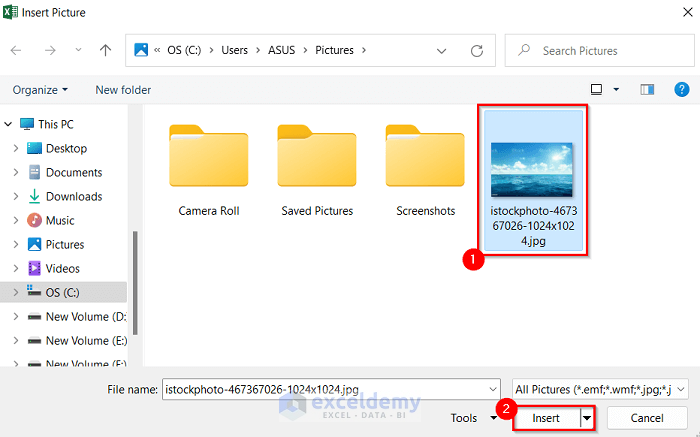Image resolution: width=700 pixels, height=437 pixels.
Task: Expand the Pictures tree node
Action: [16, 245]
